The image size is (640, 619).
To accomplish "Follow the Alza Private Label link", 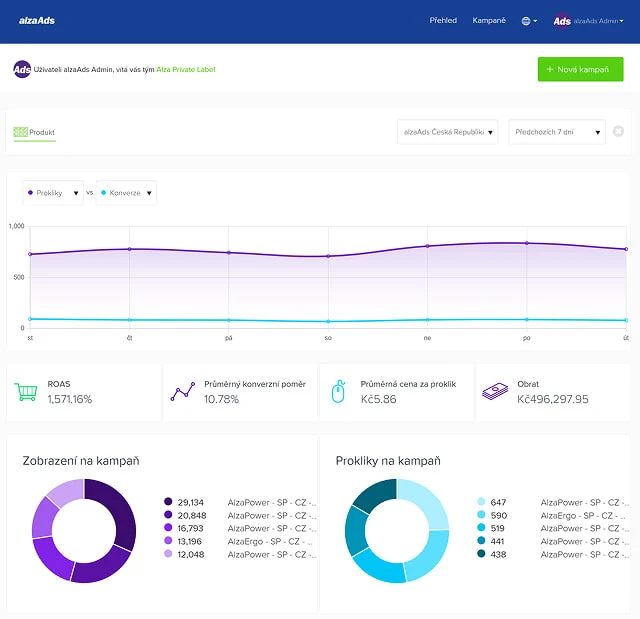I will click(186, 69).
